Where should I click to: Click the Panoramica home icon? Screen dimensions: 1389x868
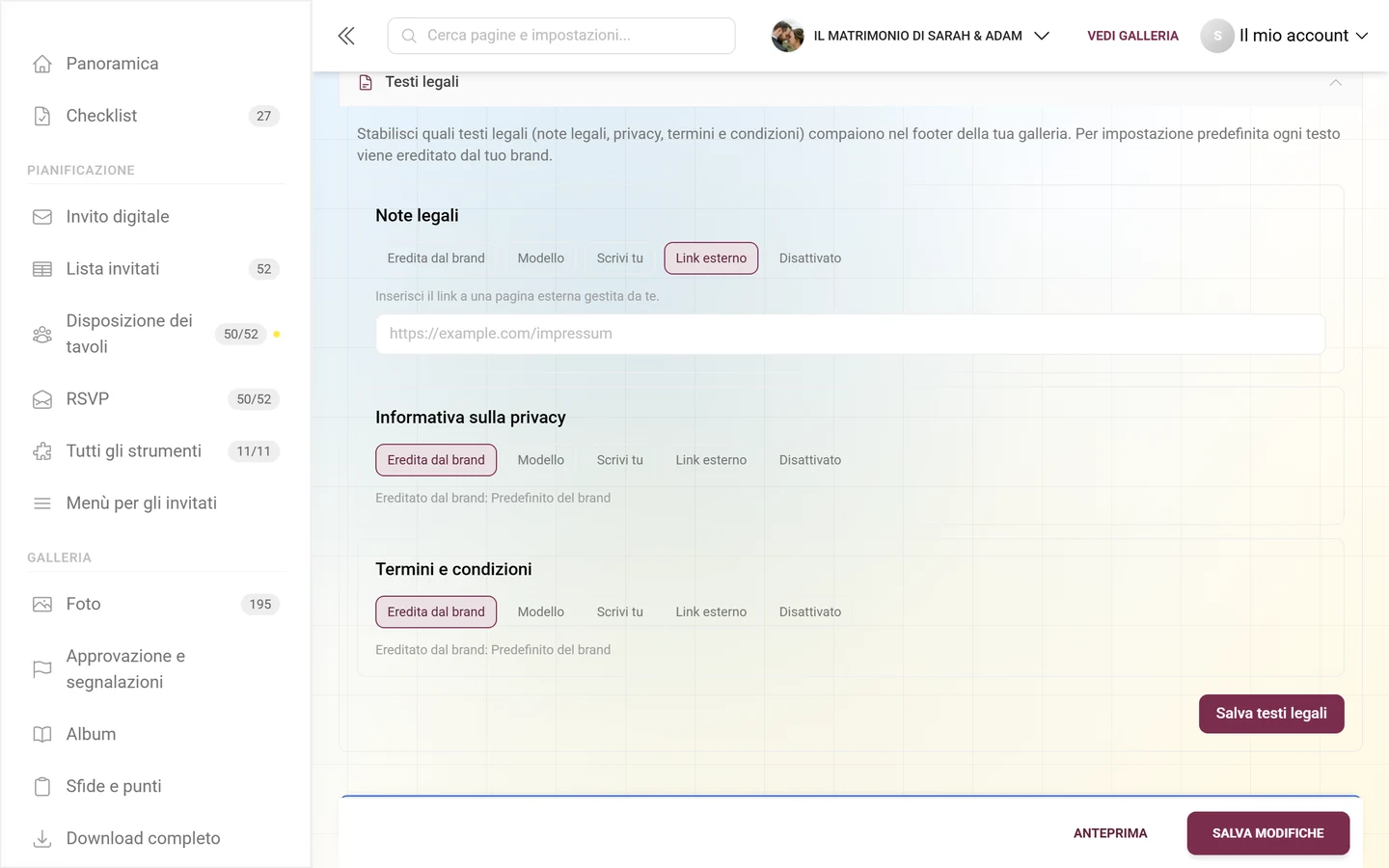pyautogui.click(x=42, y=64)
